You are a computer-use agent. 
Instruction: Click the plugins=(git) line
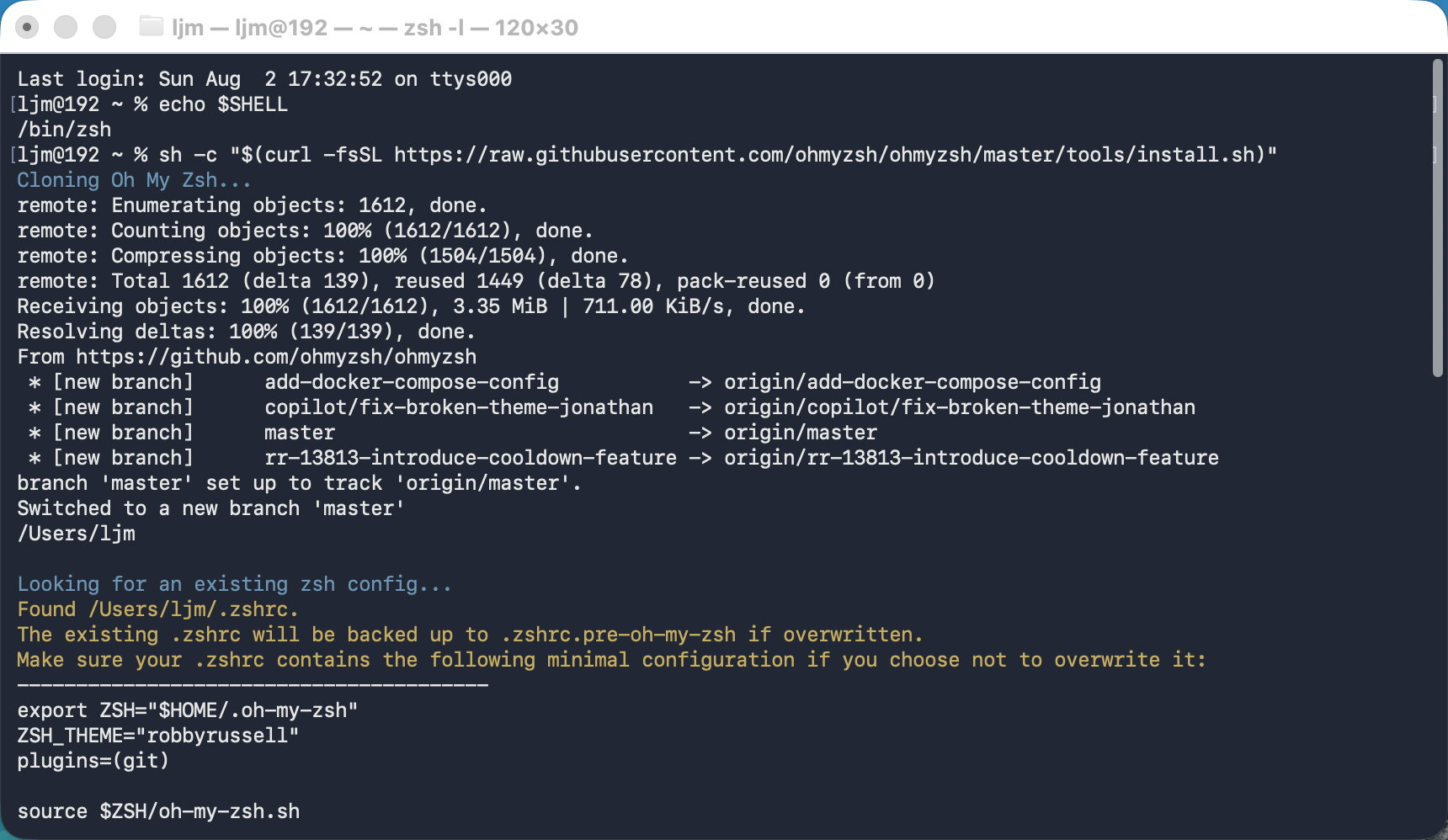tap(93, 761)
